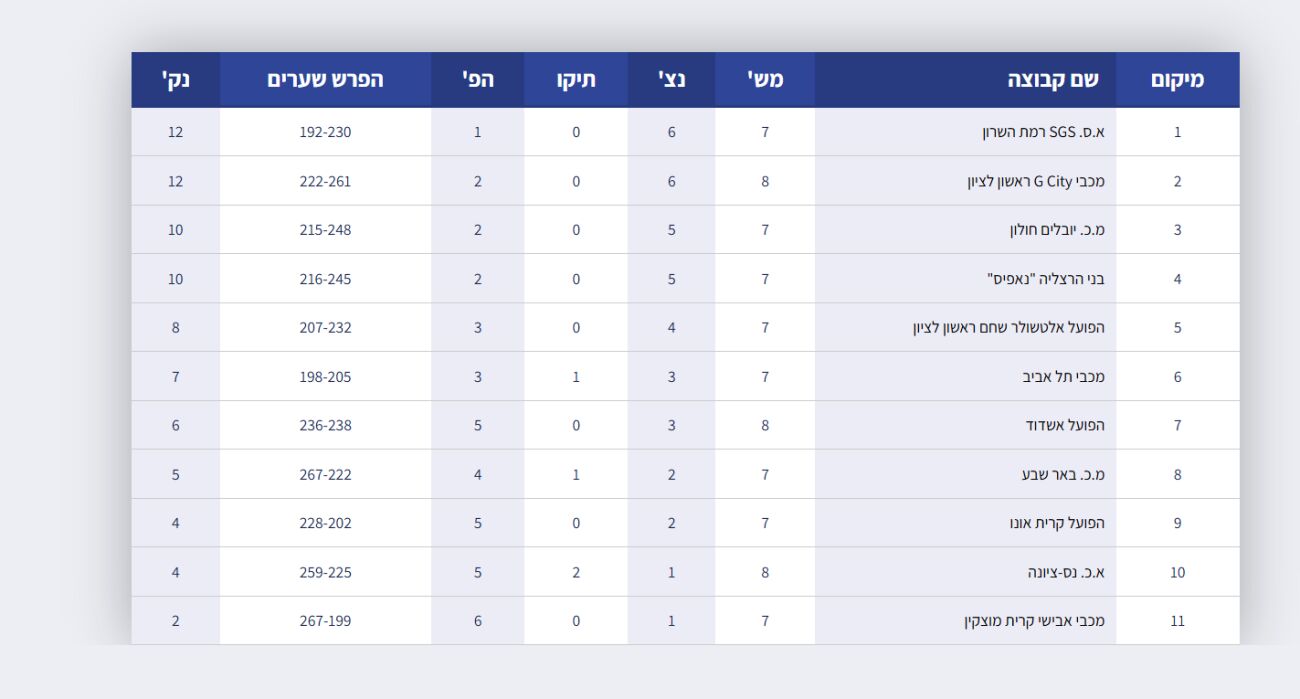Open team מכבי אבישי קרית מוצקין
Image resolution: width=1300 pixels, height=699 pixels.
(1034, 621)
